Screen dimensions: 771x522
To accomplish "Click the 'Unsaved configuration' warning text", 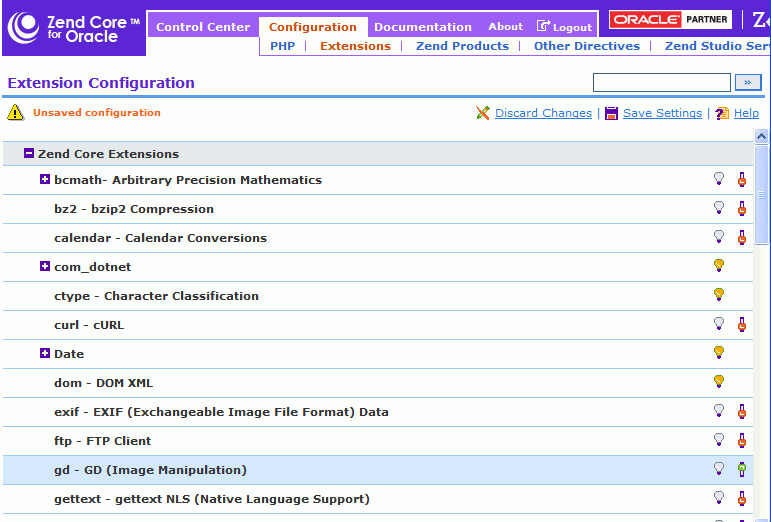I will (x=97, y=113).
